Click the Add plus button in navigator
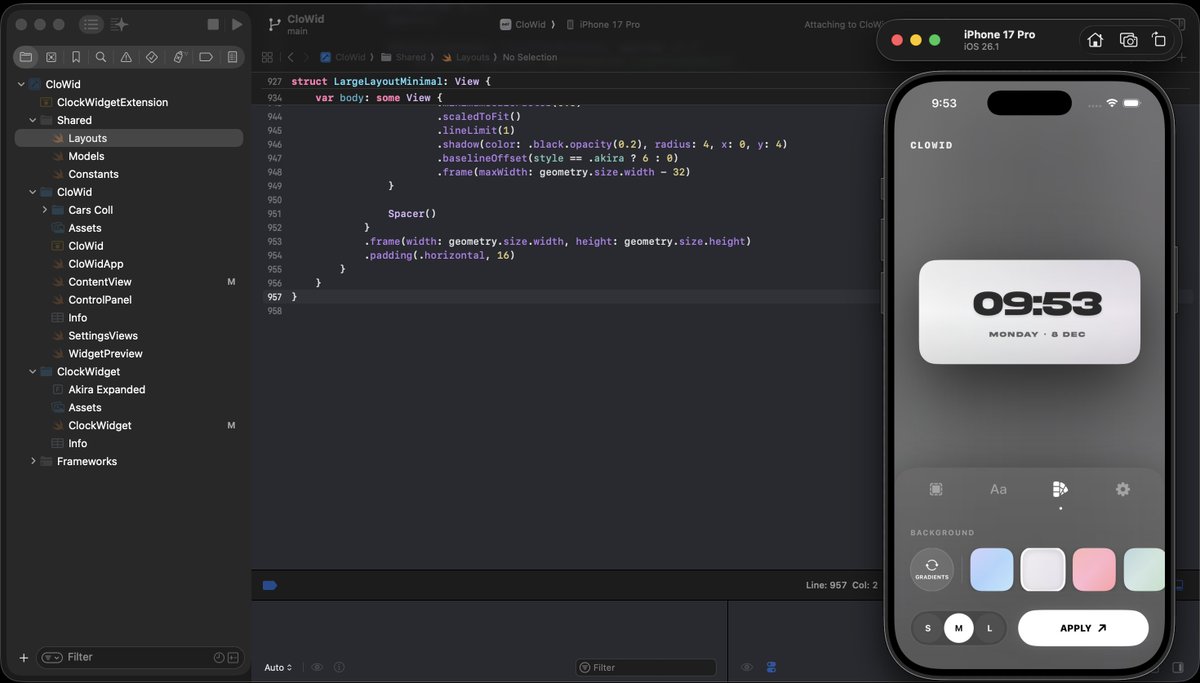Viewport: 1200px width, 683px height. click(x=24, y=657)
